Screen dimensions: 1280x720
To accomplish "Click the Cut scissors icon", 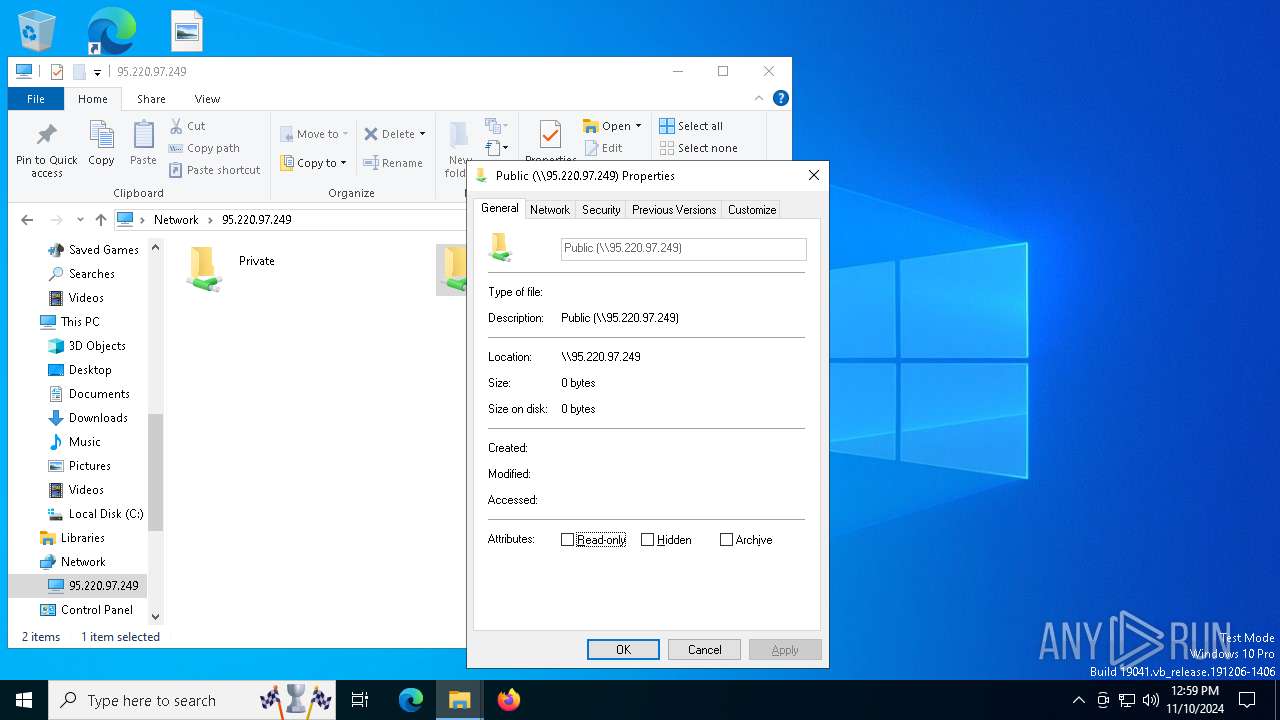I will pos(177,126).
